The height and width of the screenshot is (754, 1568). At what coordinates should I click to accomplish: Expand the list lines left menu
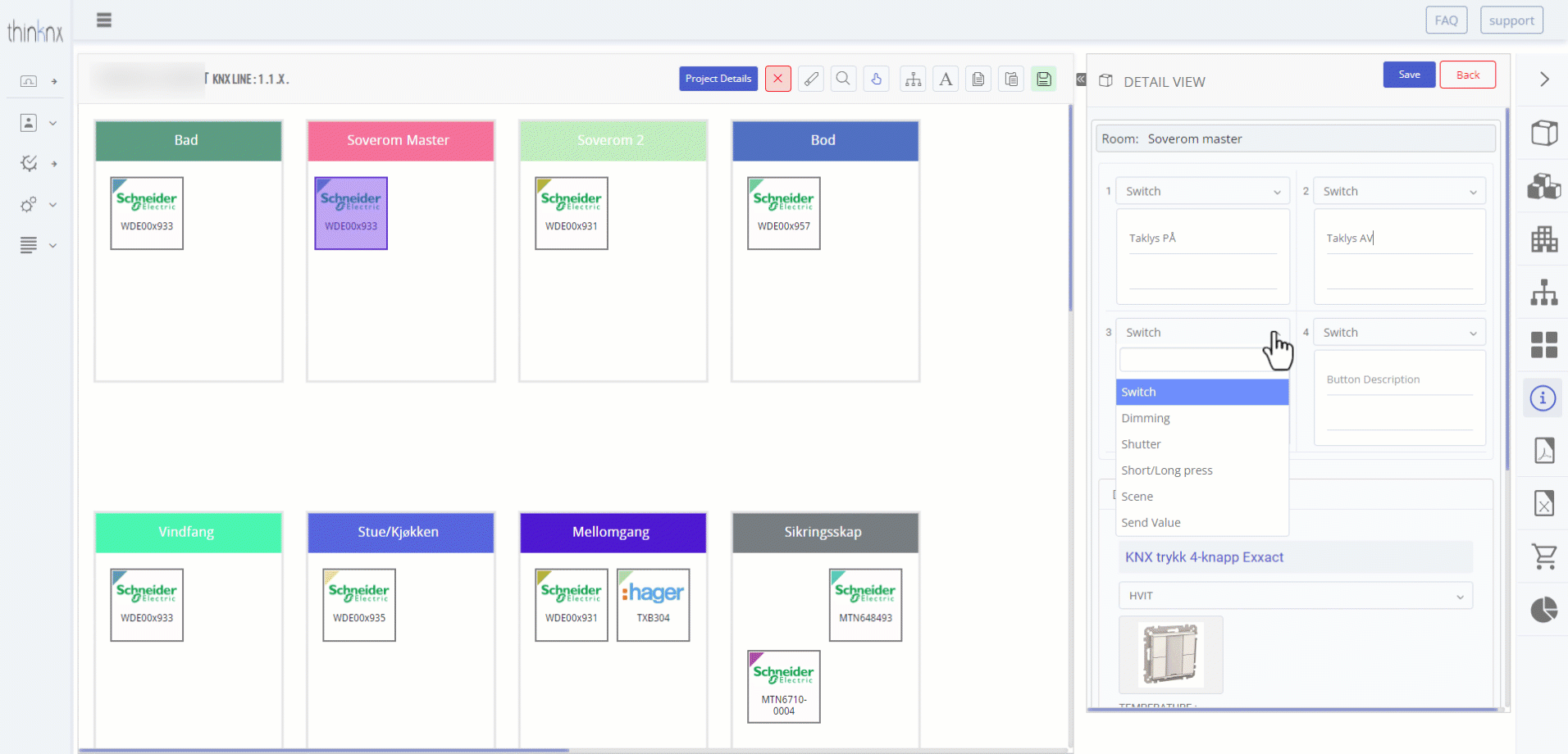[x=38, y=245]
